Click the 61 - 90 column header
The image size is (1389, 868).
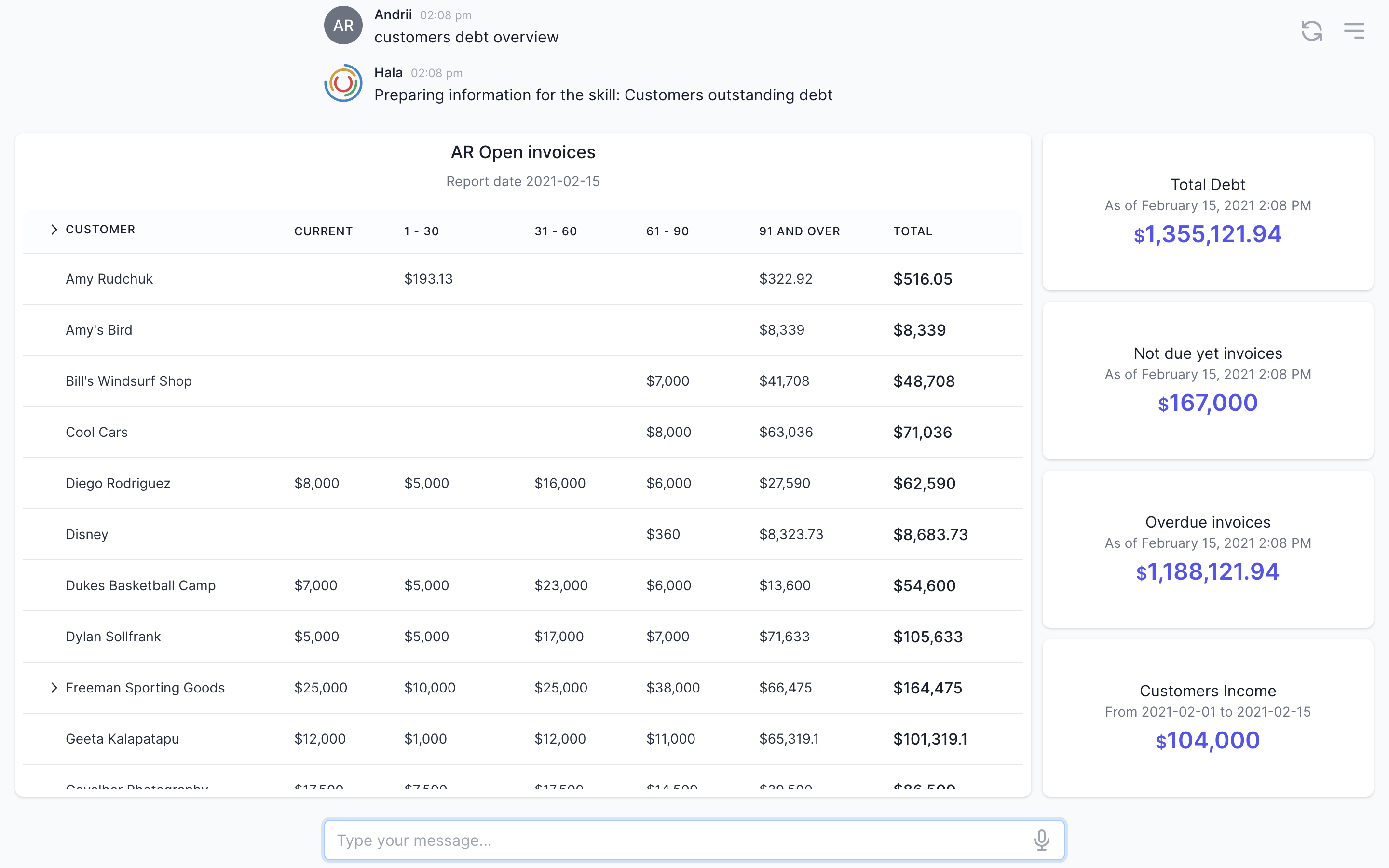[667, 231]
